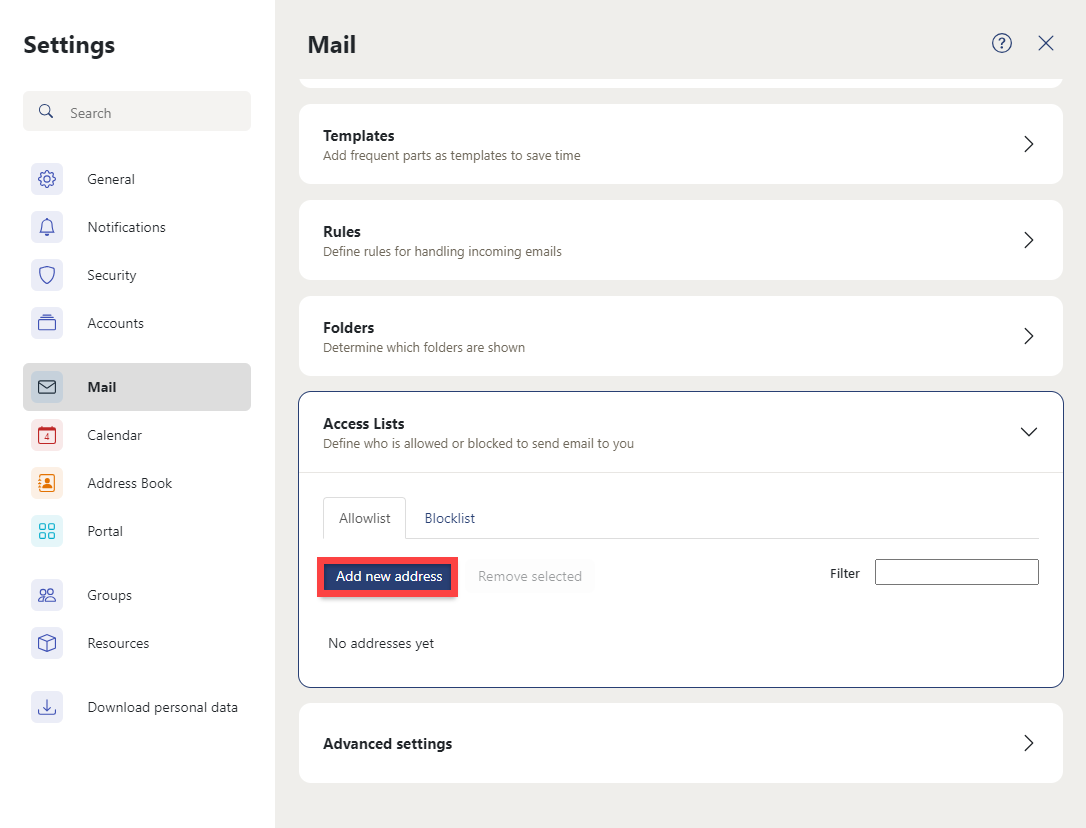Select the Allowlist tab

(x=363, y=518)
